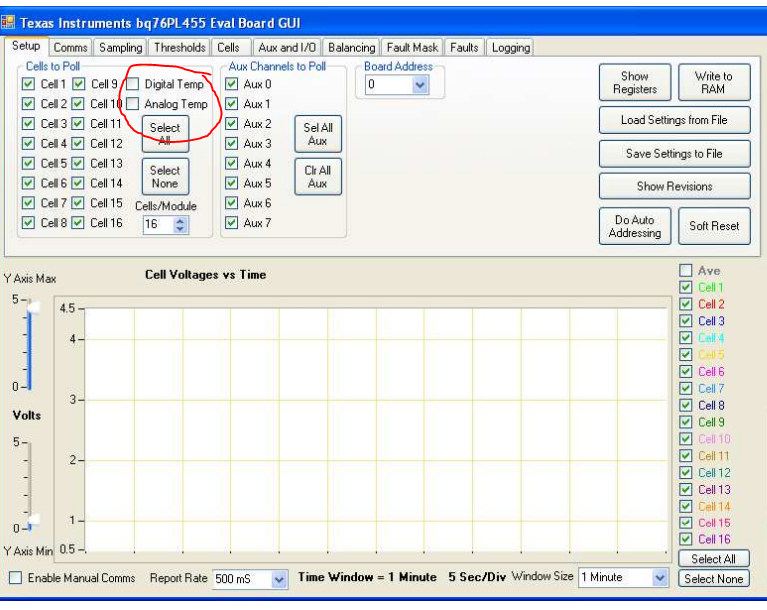Image resolution: width=767 pixels, height=610 pixels.
Task: Uncheck Aux 0 channel
Action: pyautogui.click(x=232, y=84)
